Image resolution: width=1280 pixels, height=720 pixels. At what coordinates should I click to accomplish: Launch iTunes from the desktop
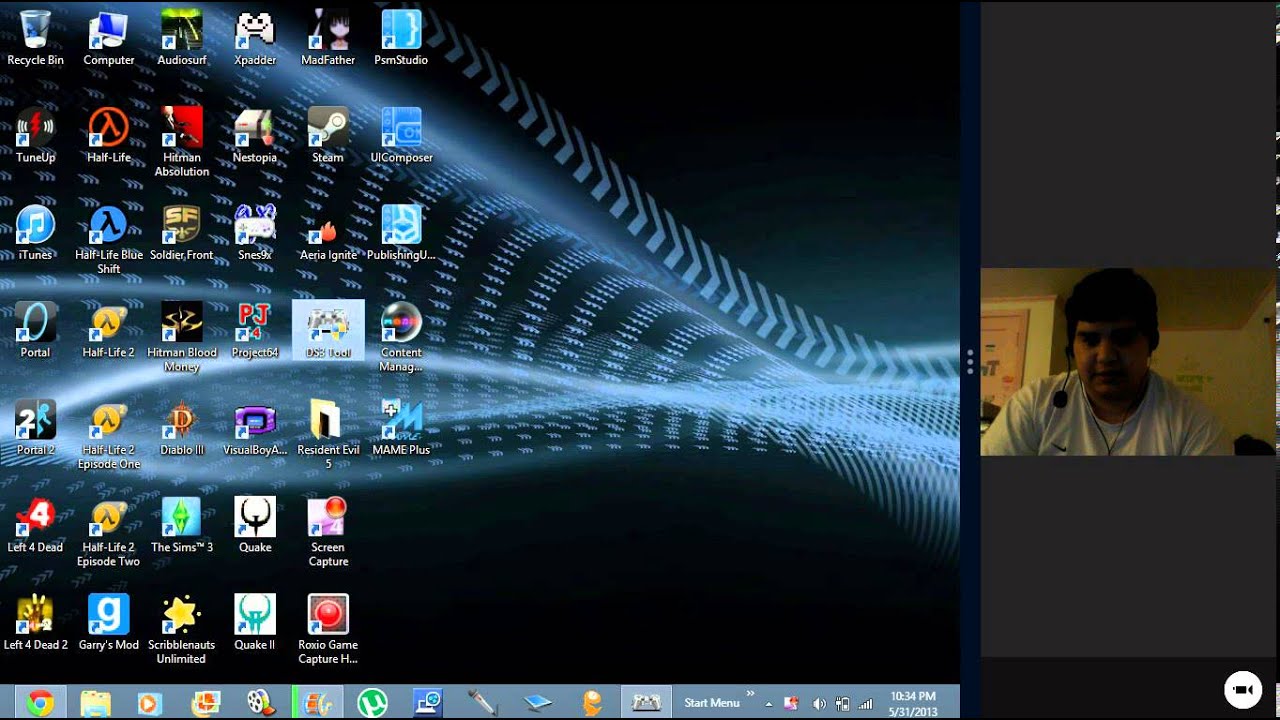35,234
